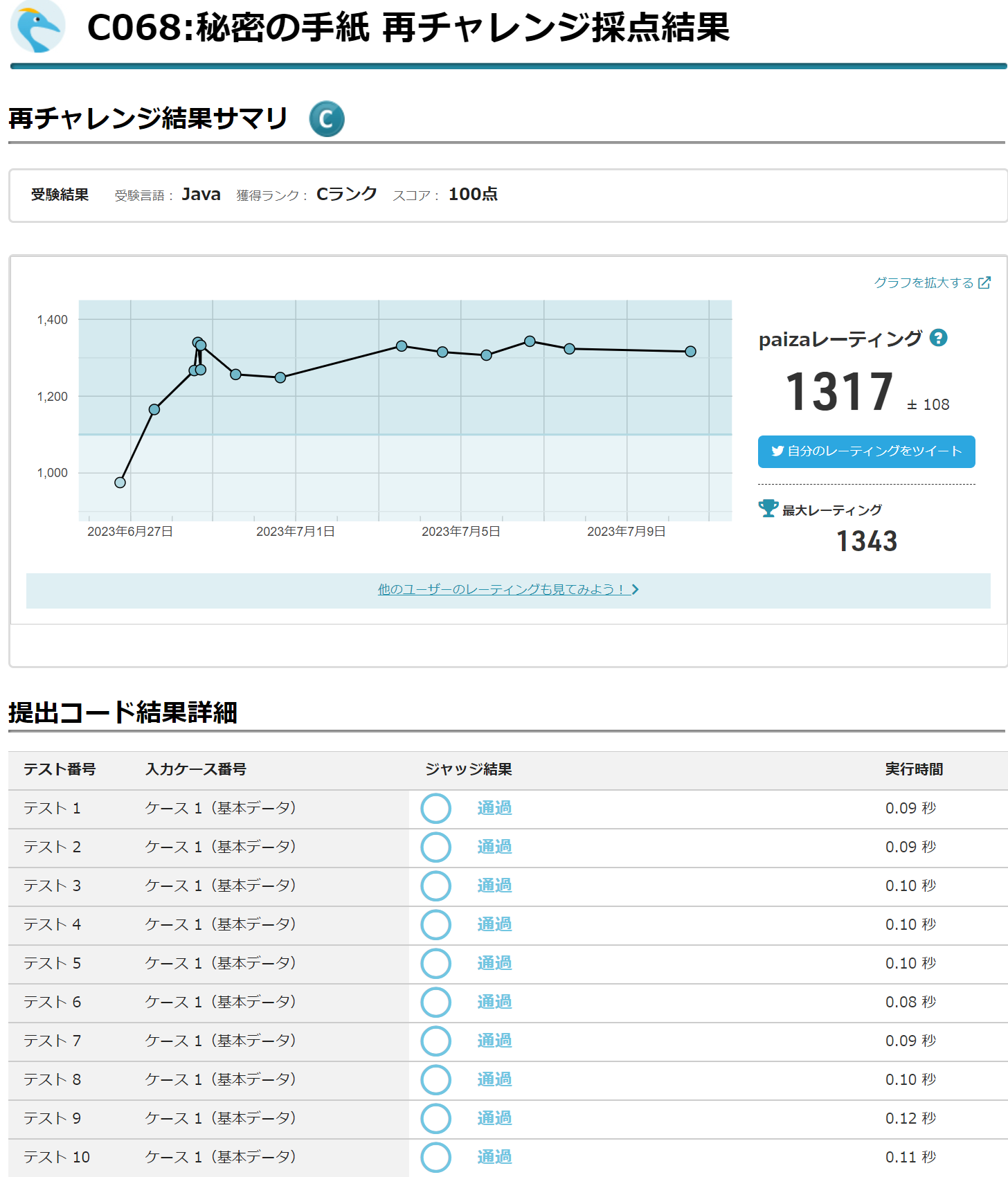Click the paiza rating help question icon
The height and width of the screenshot is (1177, 1008).
[938, 338]
